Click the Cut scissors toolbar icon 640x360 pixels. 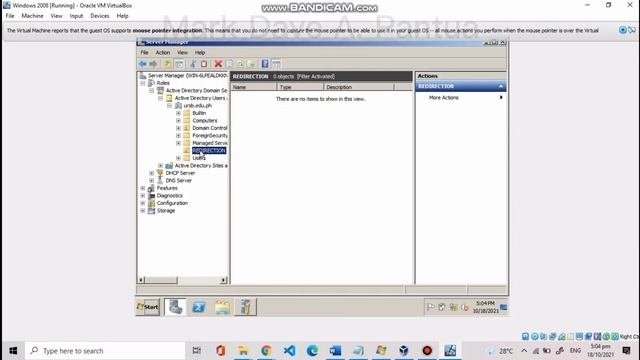pos(193,64)
